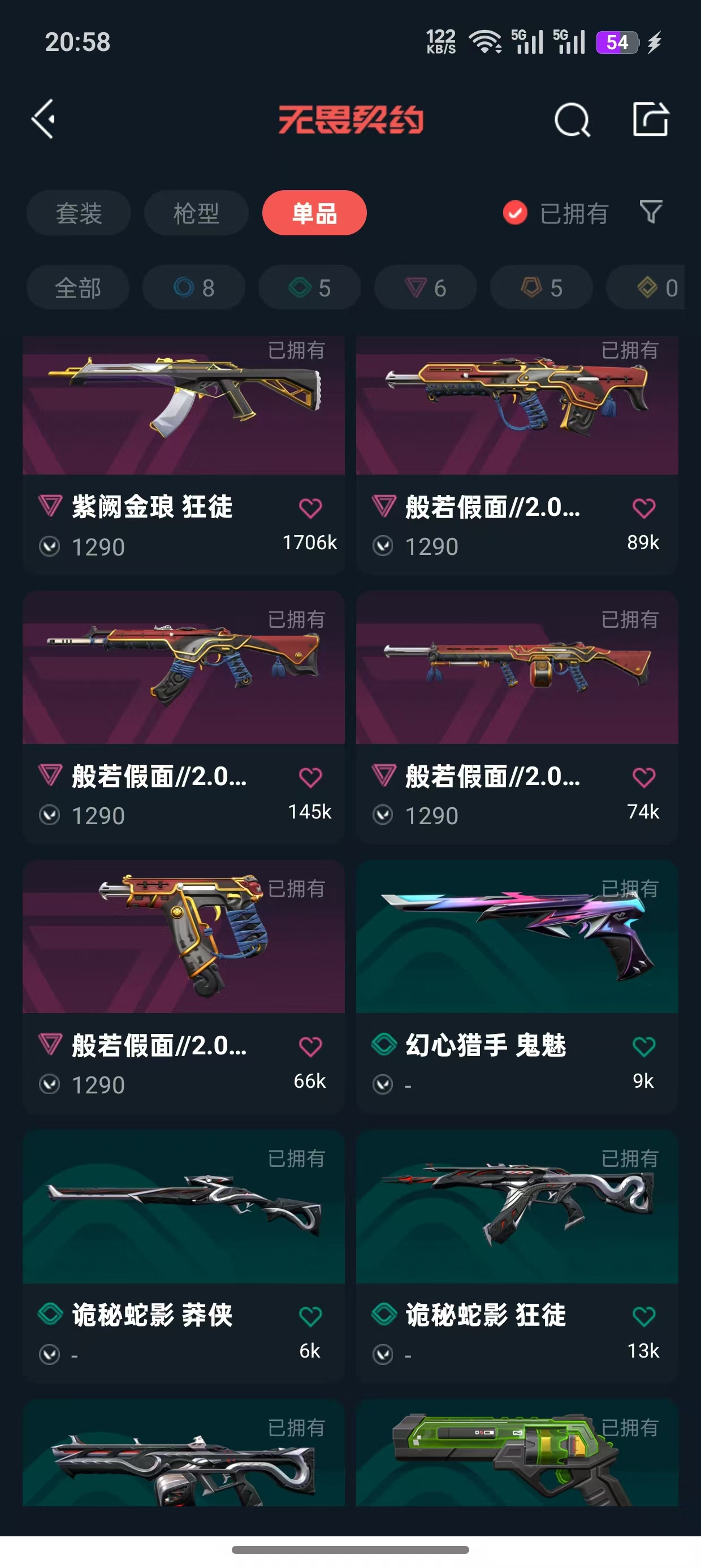Viewport: 701px width, 1568px height.
Task: Filter by green diamond tier 5
Action: point(309,287)
